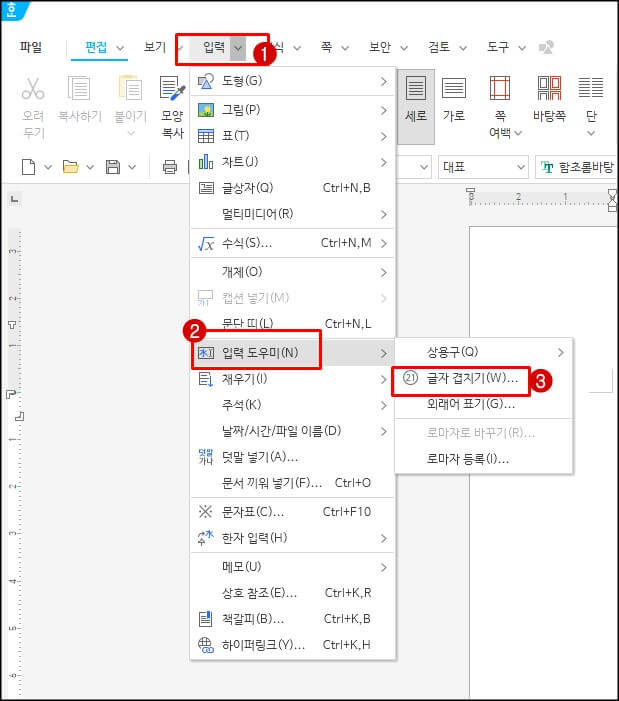This screenshot has width=619, height=701.
Task: Set landscape orientation with 가로 icon
Action: click(x=454, y=88)
